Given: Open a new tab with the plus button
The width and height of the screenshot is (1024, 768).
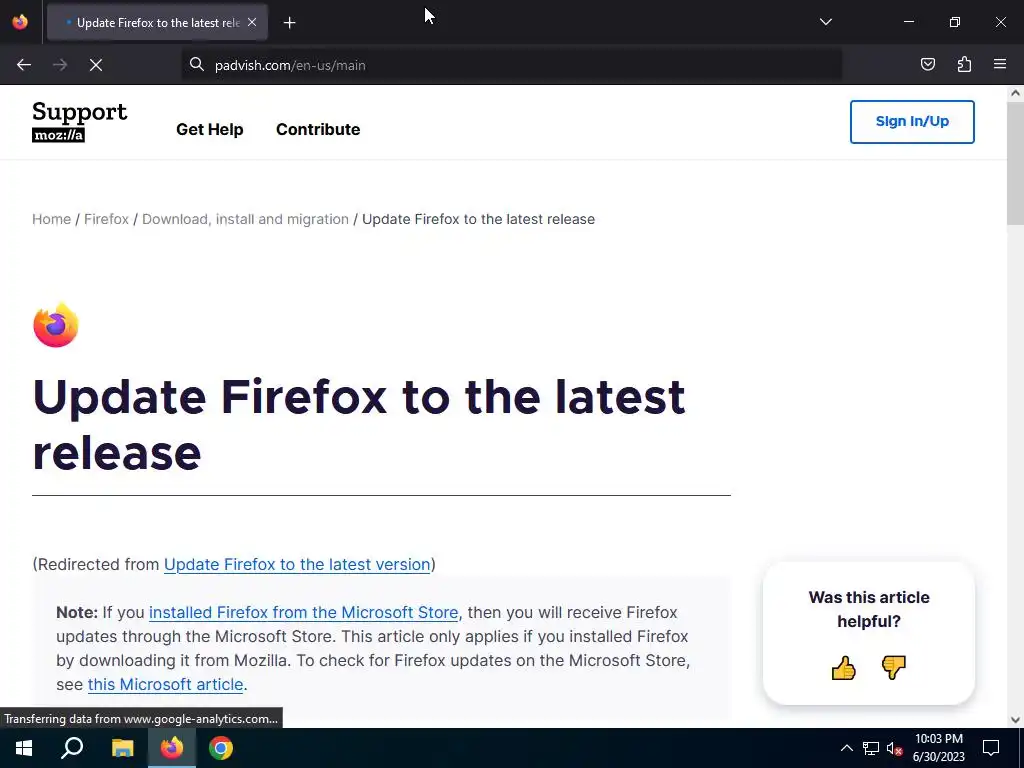Looking at the screenshot, I should pos(289,23).
